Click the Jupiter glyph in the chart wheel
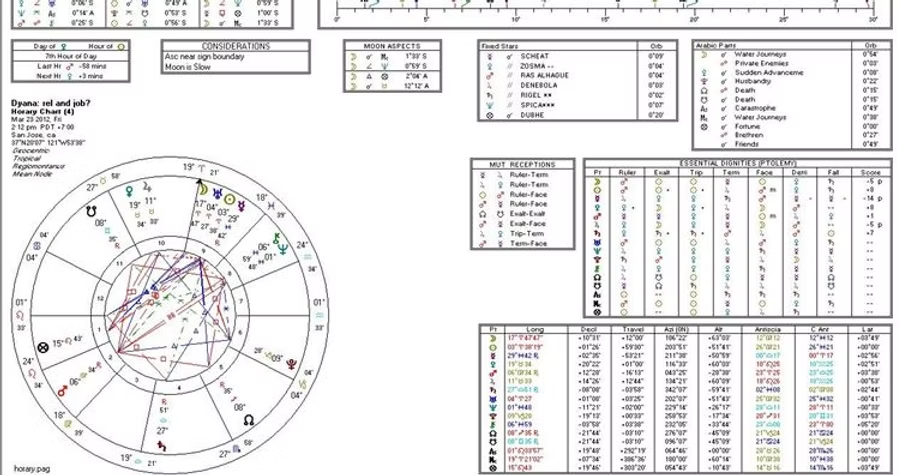This screenshot has width=899, height=475. point(148,187)
